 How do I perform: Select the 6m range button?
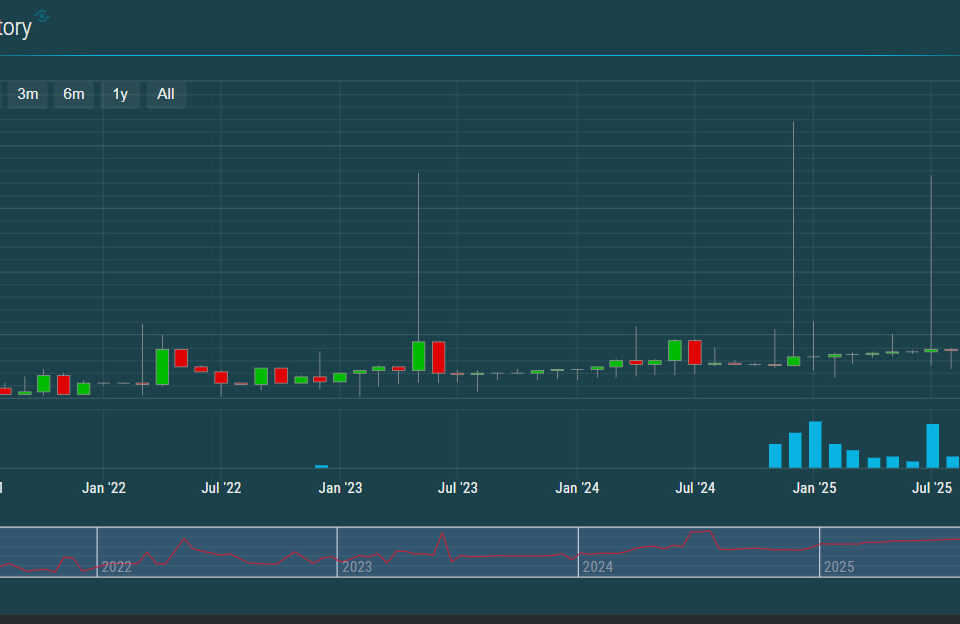tap(74, 94)
